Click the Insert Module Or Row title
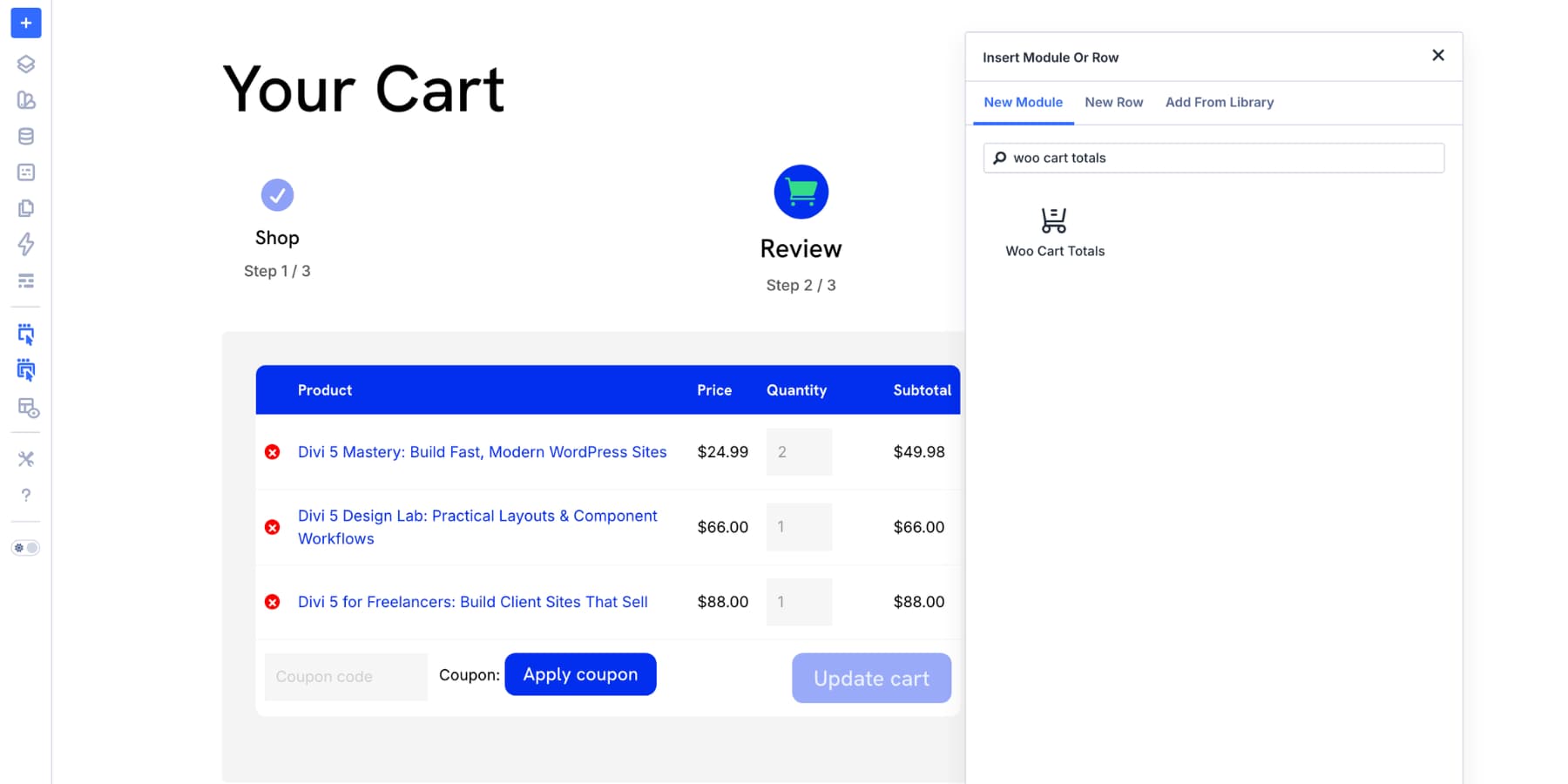1568x784 pixels. [x=1051, y=57]
